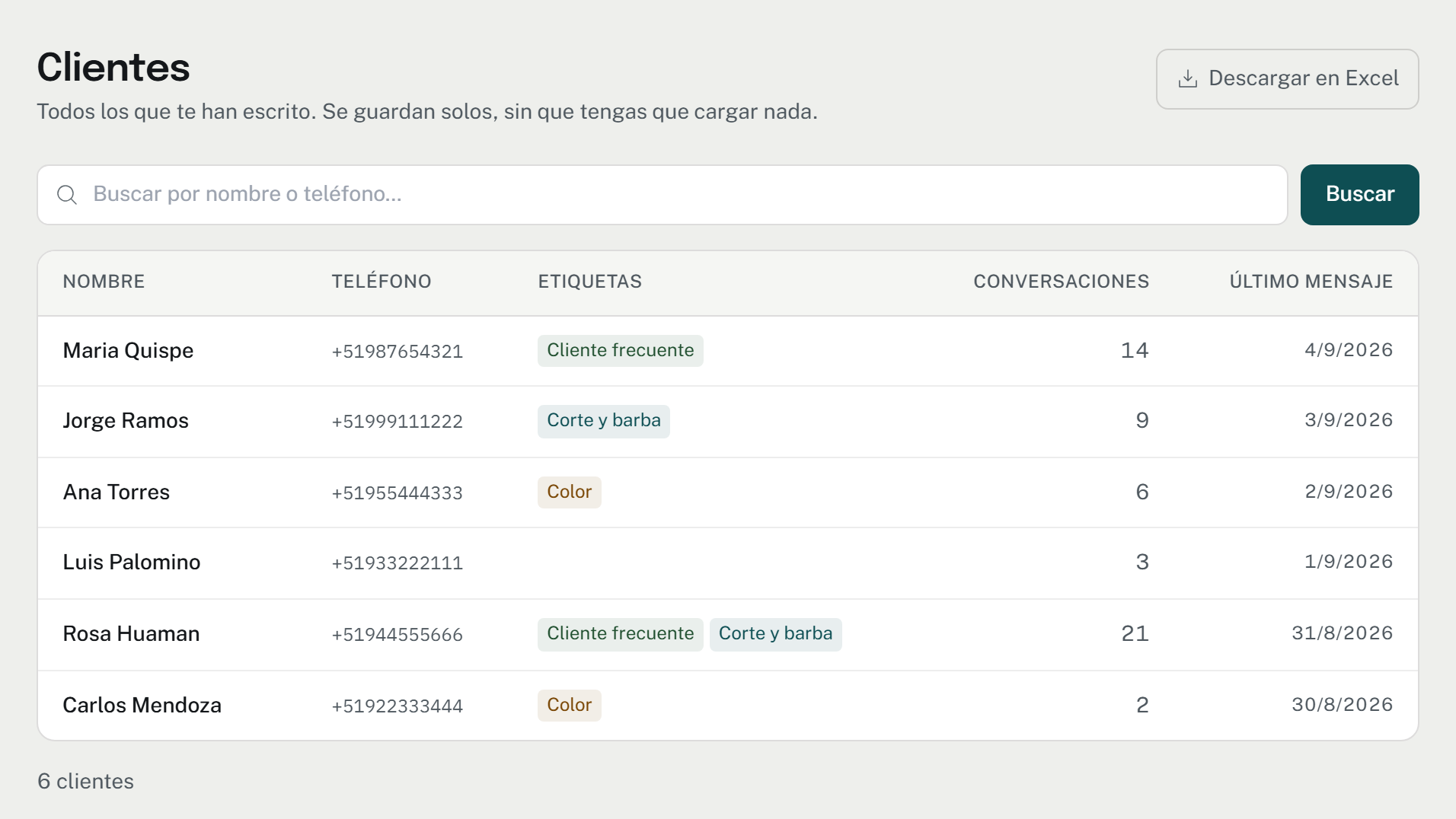The width and height of the screenshot is (1456, 819).
Task: Click Carlos Mendoza's Color tag
Action: (x=570, y=706)
